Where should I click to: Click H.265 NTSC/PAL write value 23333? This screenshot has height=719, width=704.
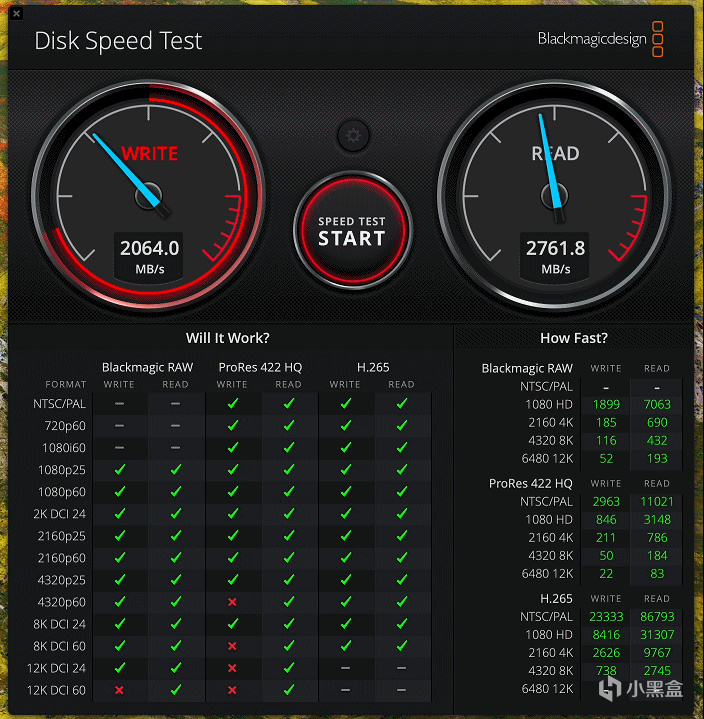coord(606,617)
